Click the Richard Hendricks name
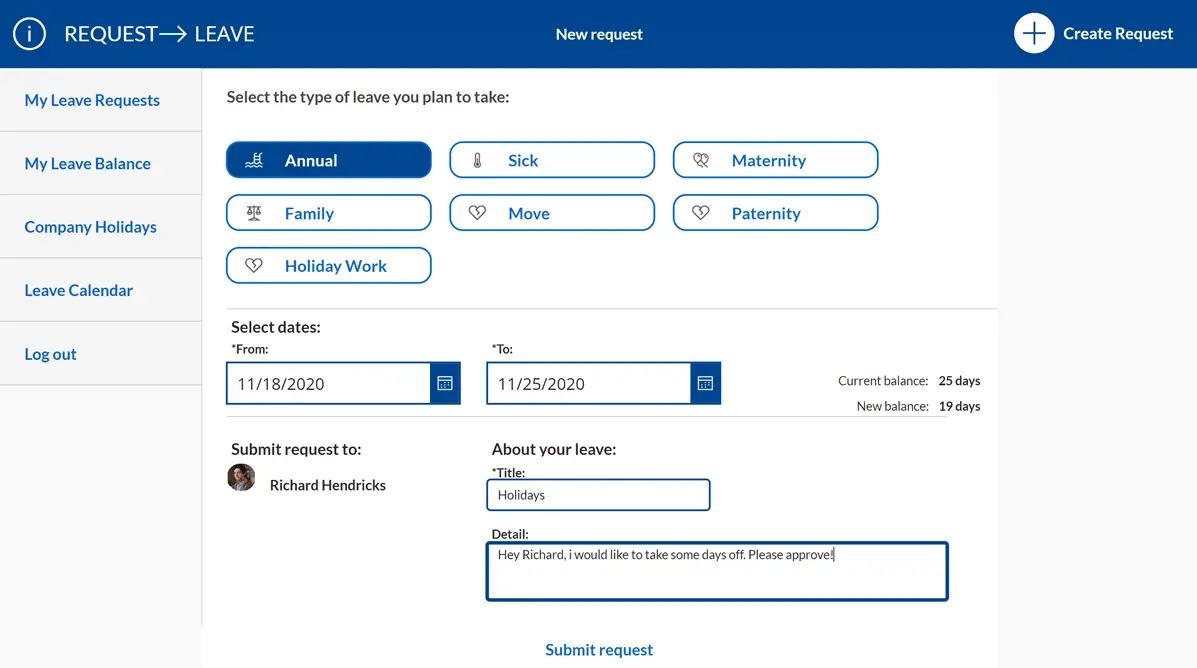Image resolution: width=1197 pixels, height=668 pixels. click(327, 486)
